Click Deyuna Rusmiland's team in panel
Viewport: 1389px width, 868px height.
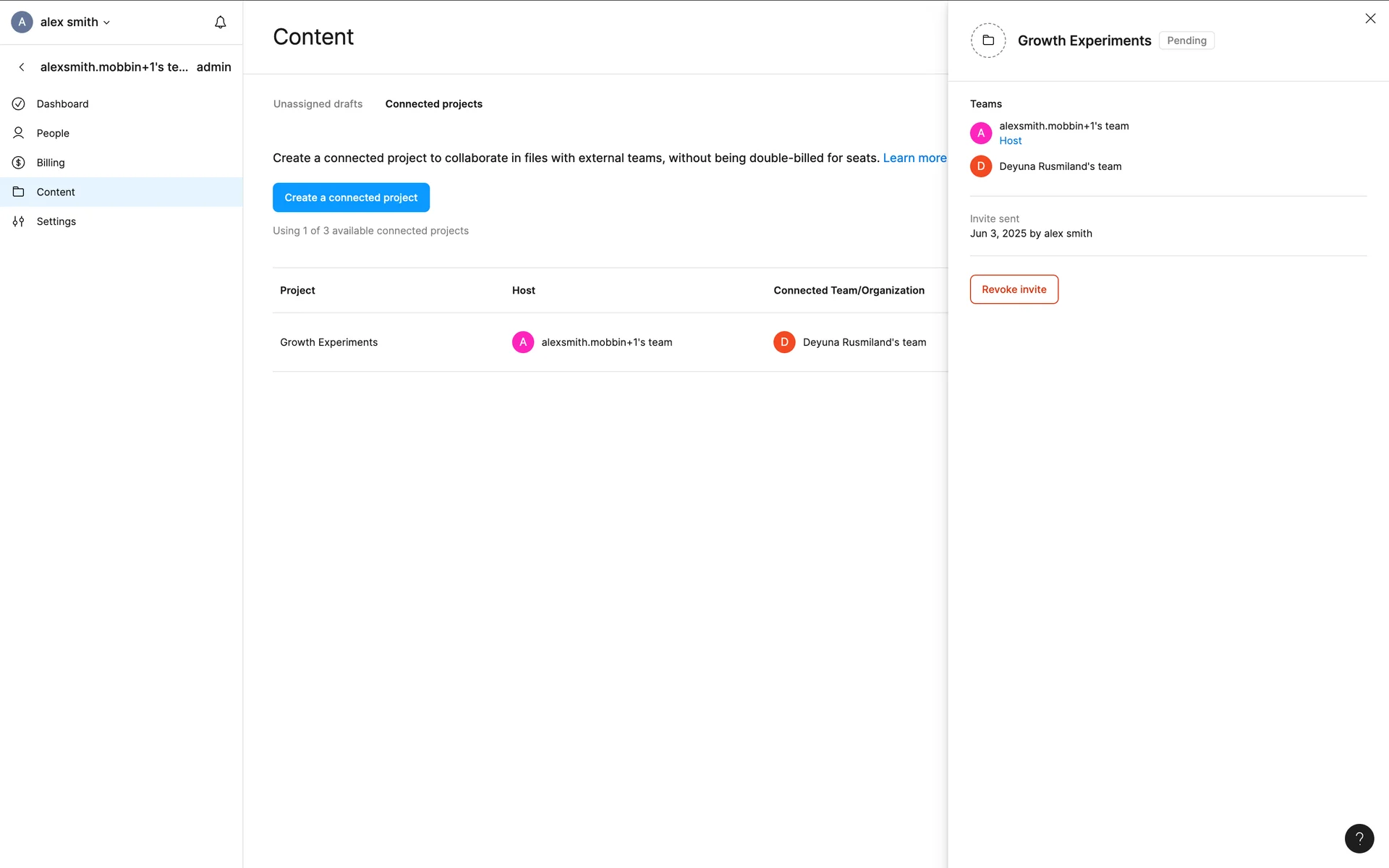coord(1060,166)
